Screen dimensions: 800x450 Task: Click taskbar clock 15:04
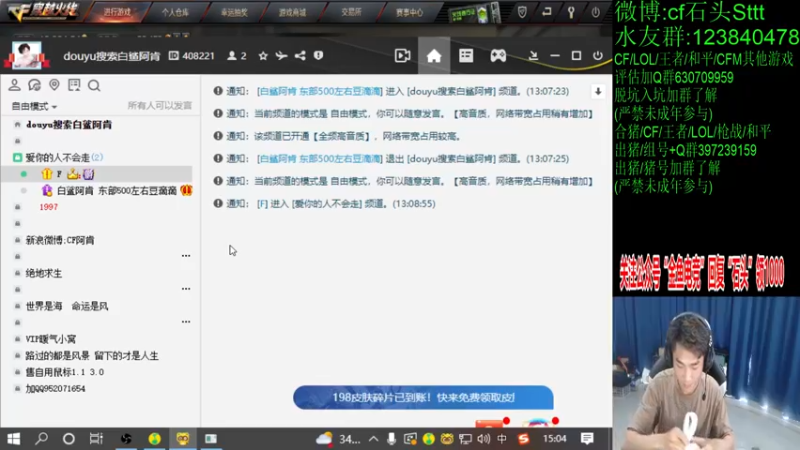555,439
